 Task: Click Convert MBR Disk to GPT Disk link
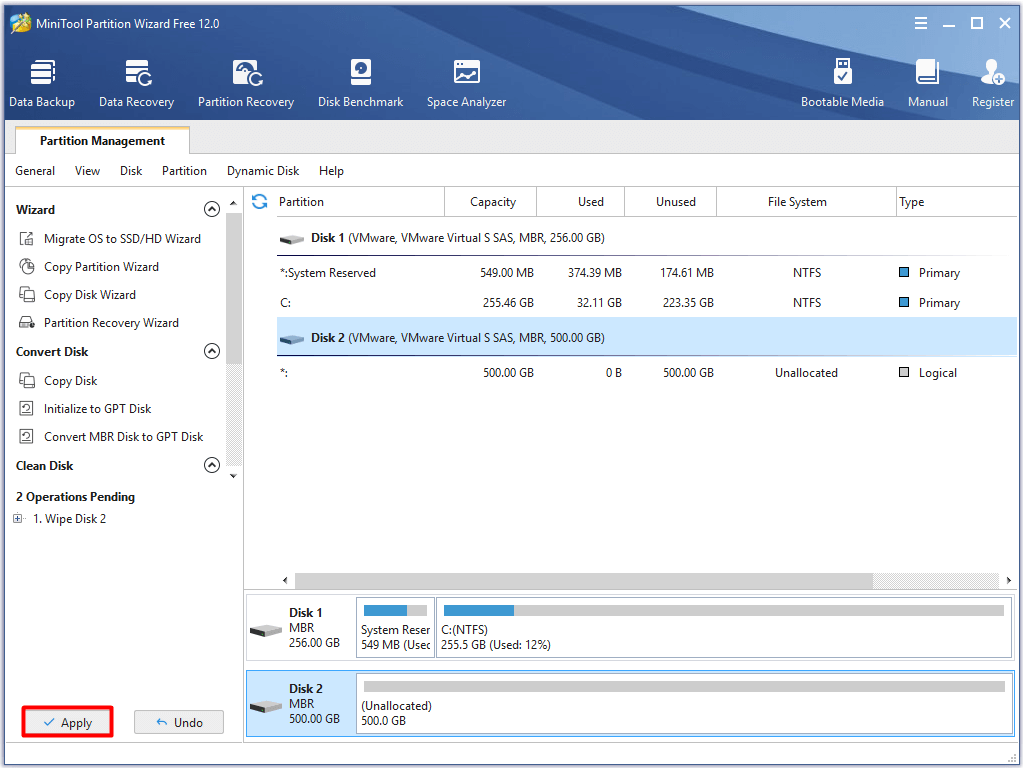tap(124, 437)
